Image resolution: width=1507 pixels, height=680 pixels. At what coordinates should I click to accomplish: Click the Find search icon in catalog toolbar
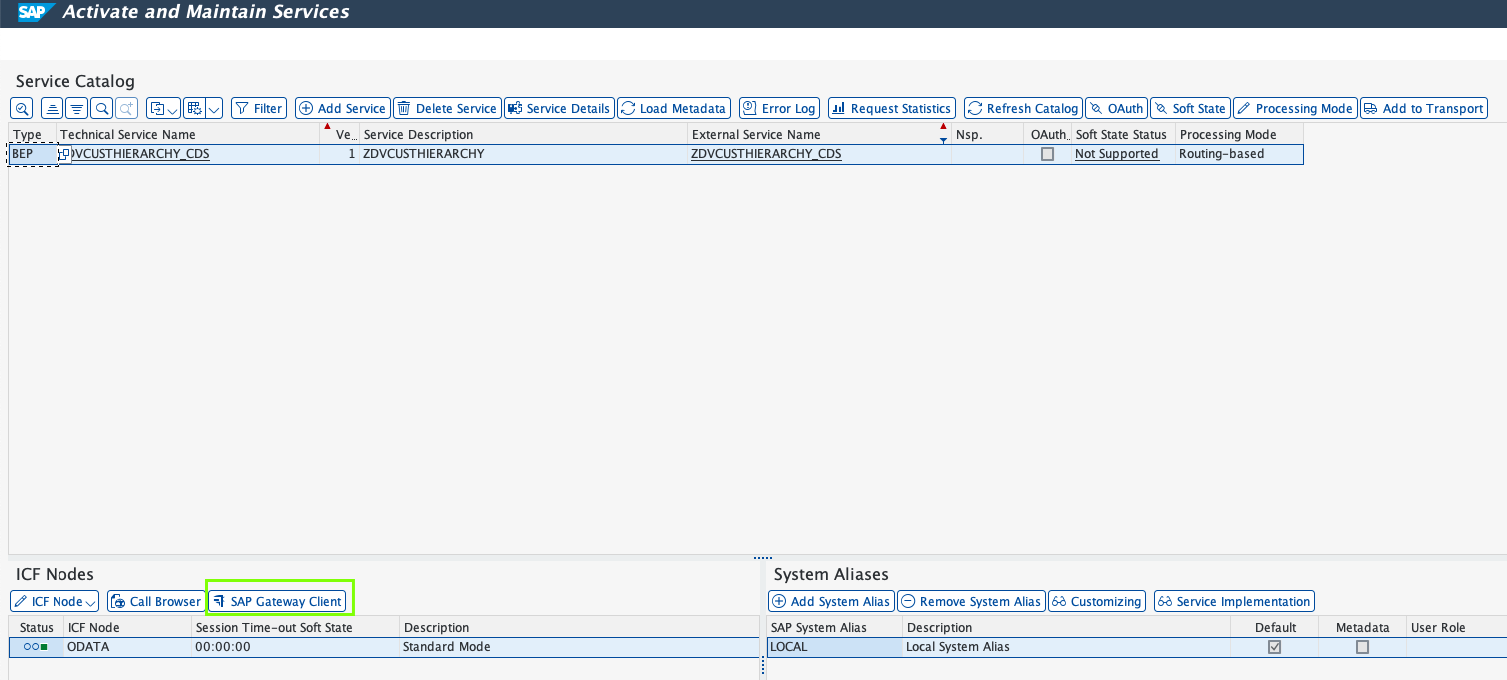(101, 108)
